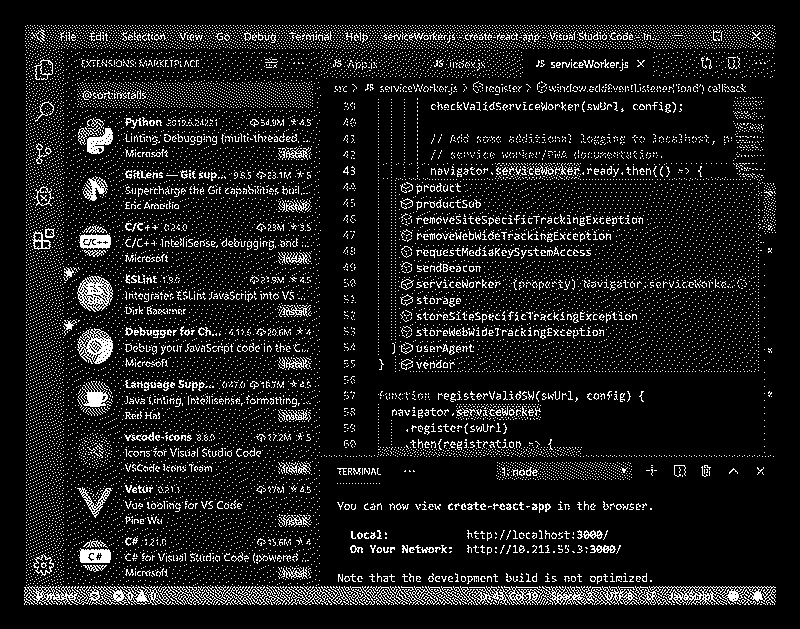Open the Manage gear icon
The height and width of the screenshot is (629, 800).
click(43, 565)
